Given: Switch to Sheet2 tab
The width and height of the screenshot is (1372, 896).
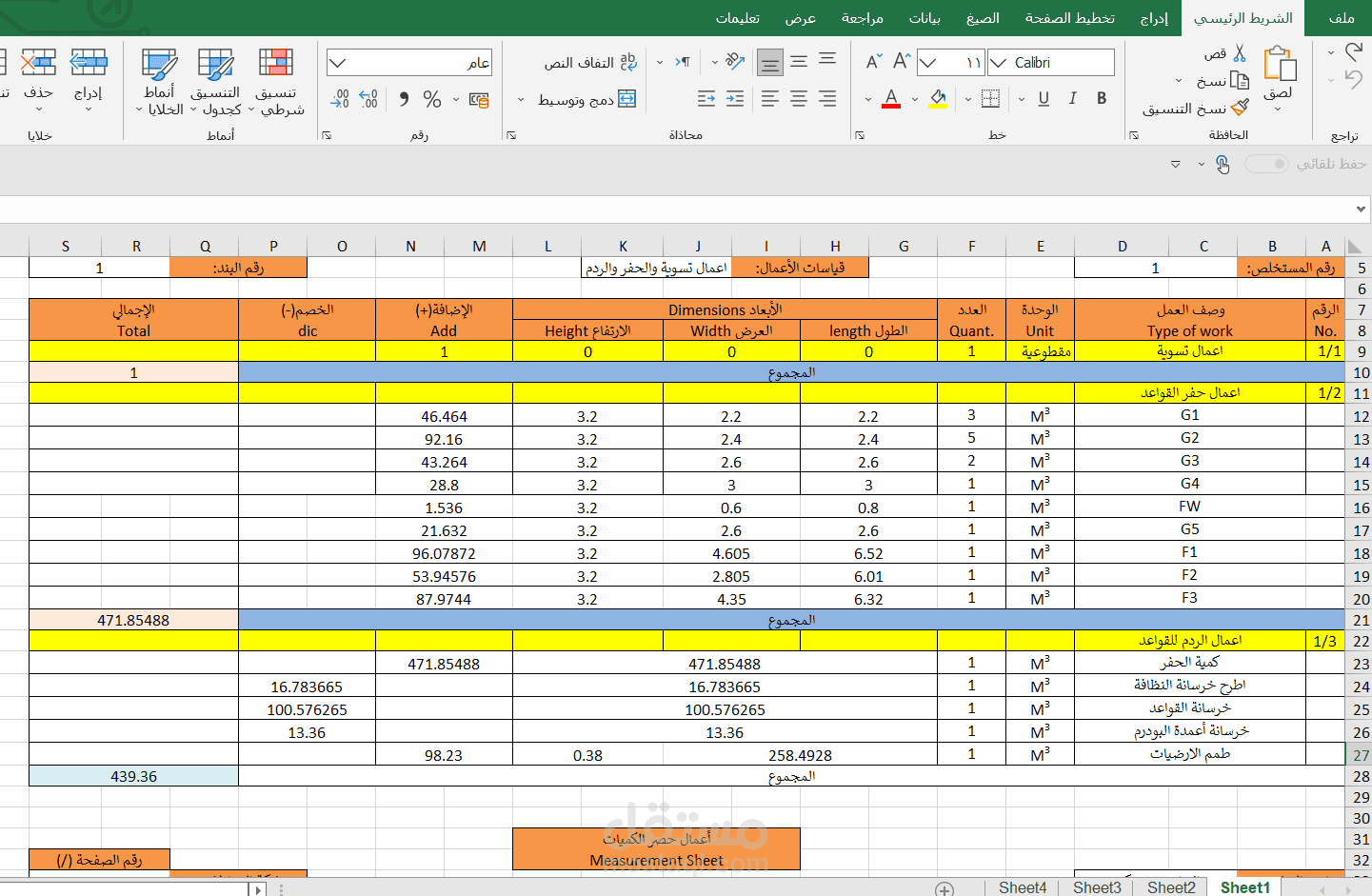Looking at the screenshot, I should pyautogui.click(x=1171, y=887).
